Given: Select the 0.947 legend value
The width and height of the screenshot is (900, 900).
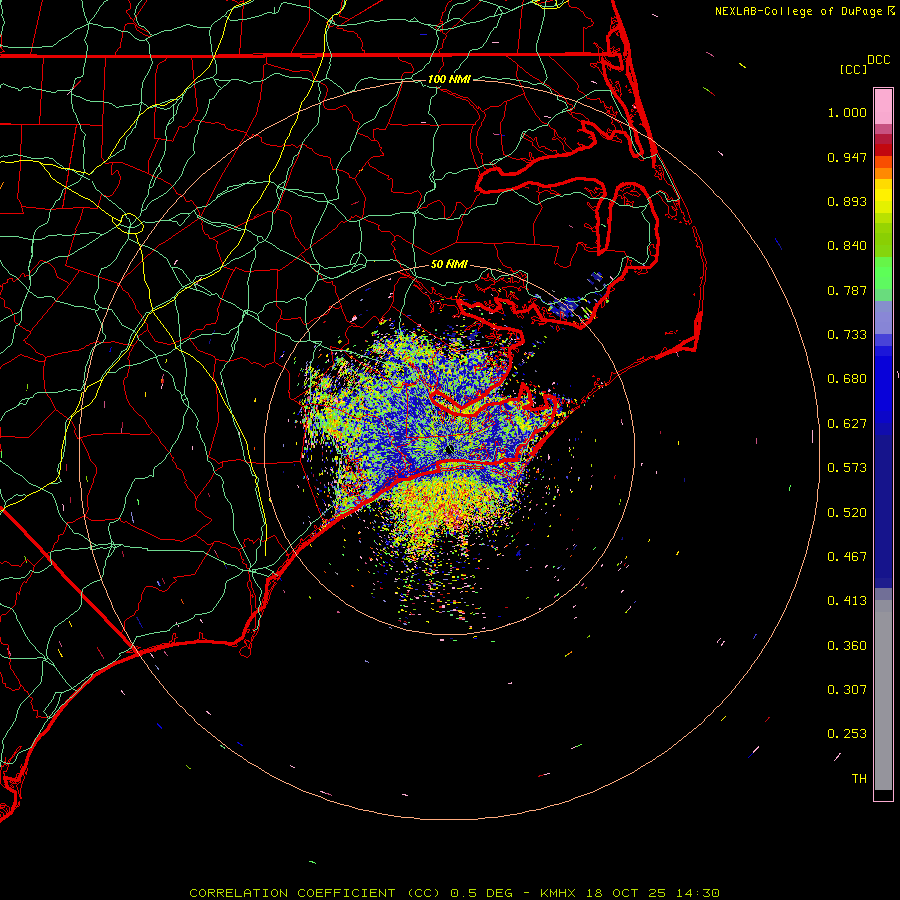Looking at the screenshot, I should [x=847, y=157].
